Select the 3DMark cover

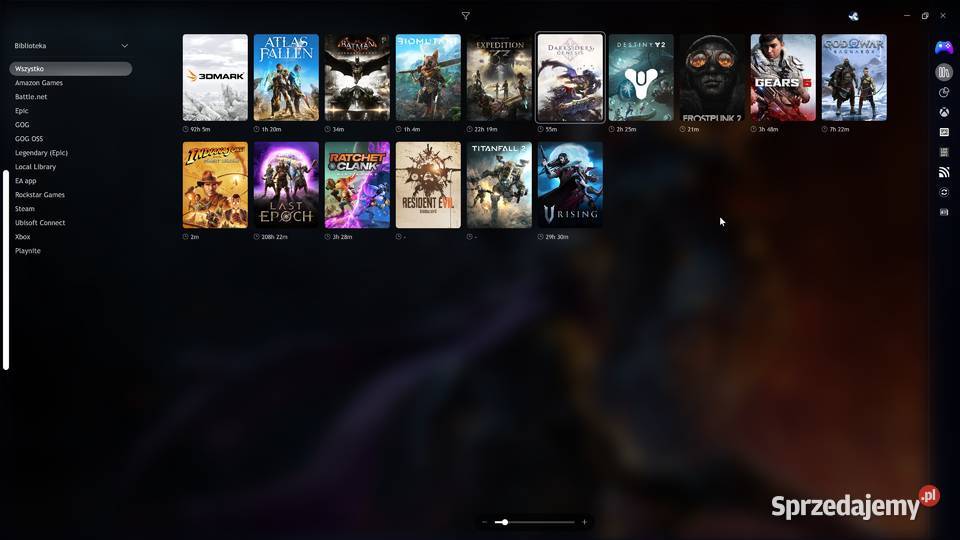215,77
